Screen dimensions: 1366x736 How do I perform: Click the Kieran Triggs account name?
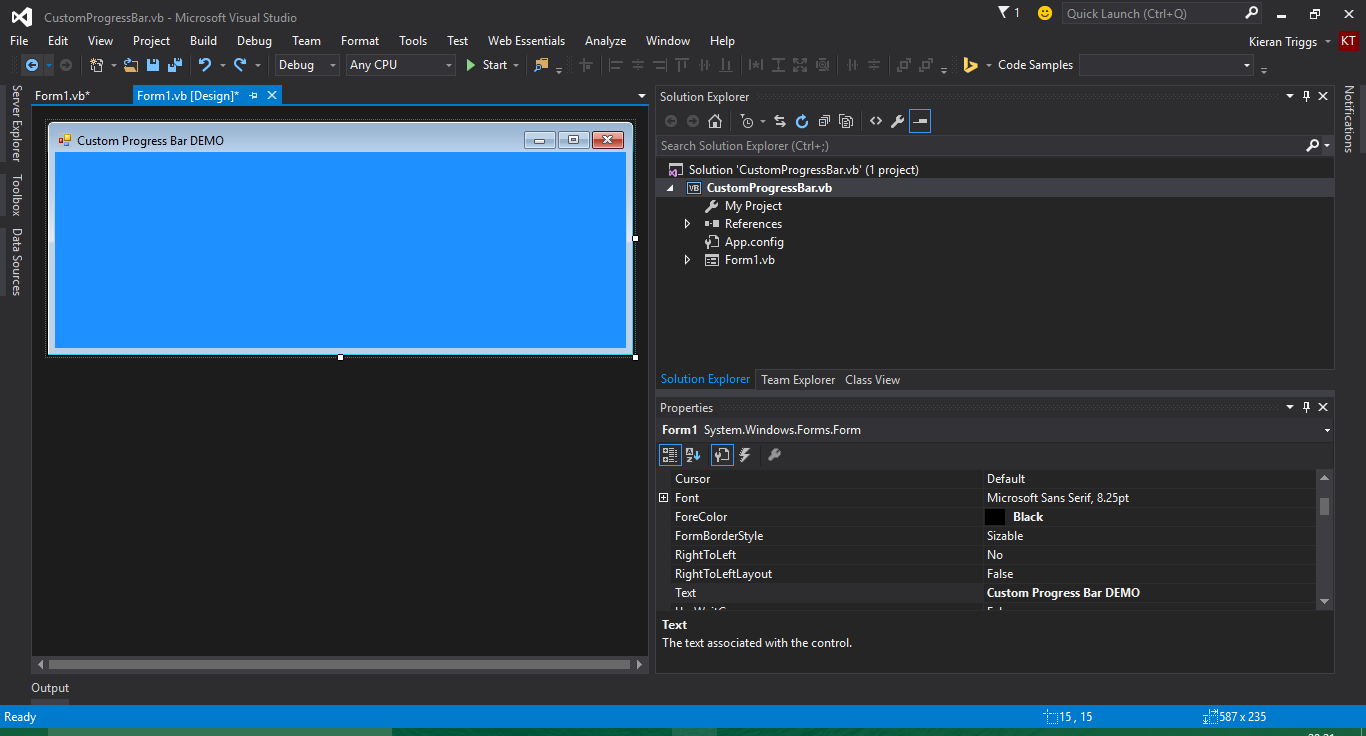pos(1283,41)
